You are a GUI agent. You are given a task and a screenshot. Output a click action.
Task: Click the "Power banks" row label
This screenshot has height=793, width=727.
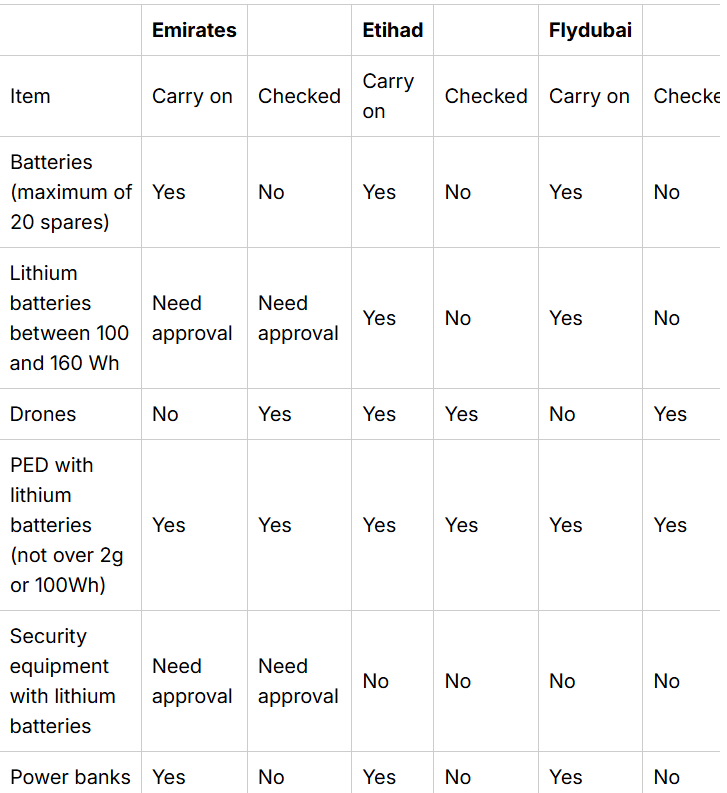(70, 777)
